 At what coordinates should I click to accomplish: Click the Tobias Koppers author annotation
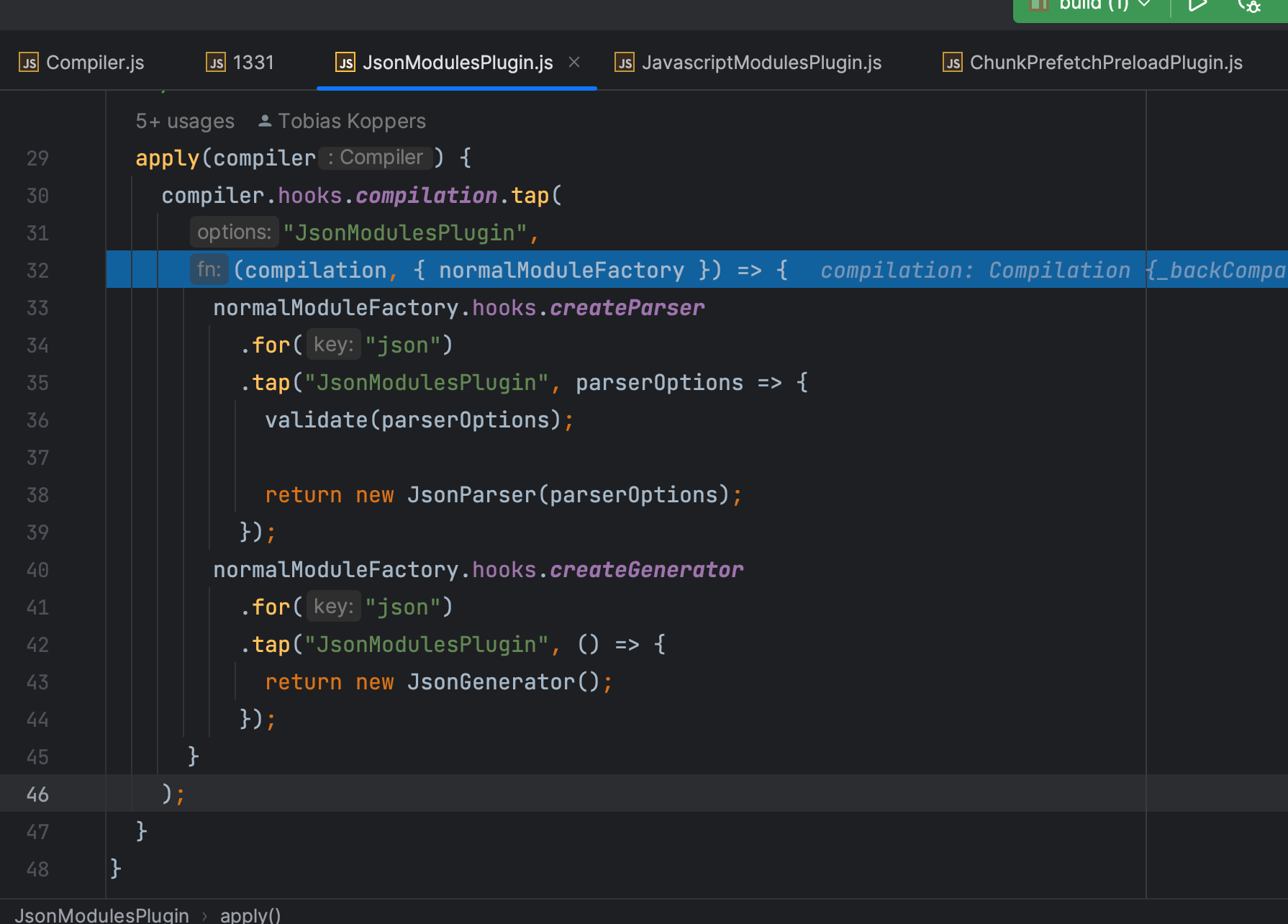[351, 121]
